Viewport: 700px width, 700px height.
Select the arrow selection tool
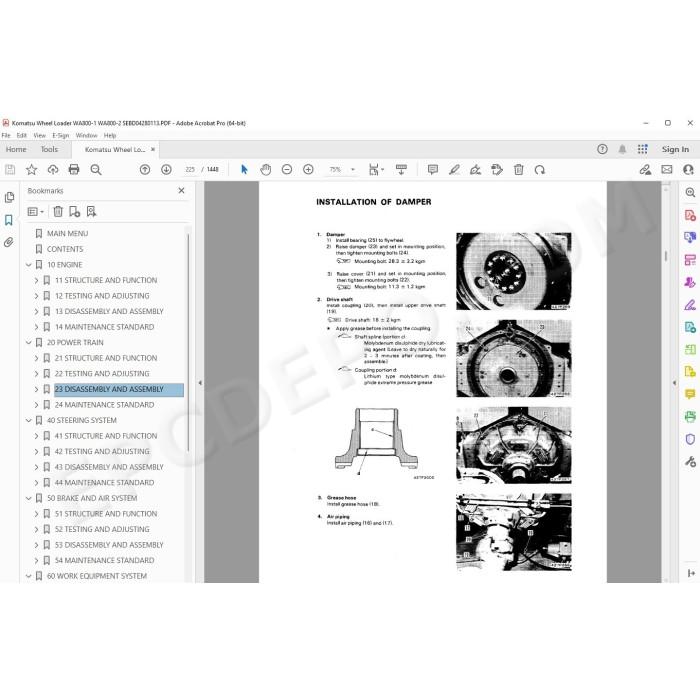pyautogui.click(x=244, y=170)
